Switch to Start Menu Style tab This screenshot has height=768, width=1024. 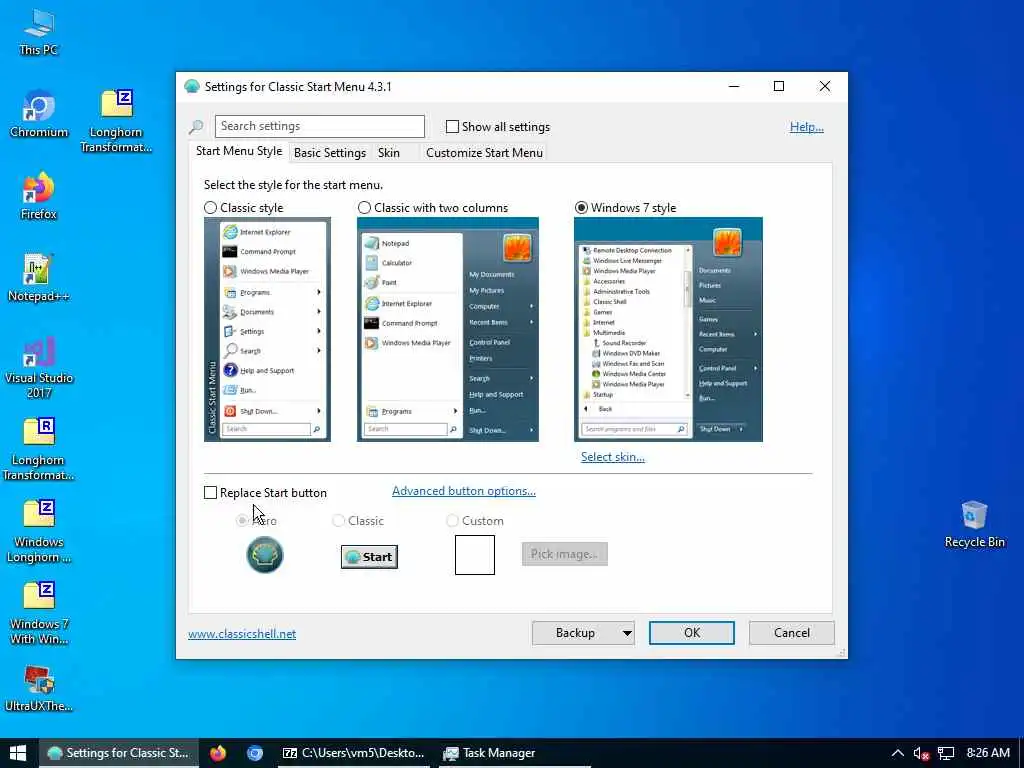[x=239, y=151]
